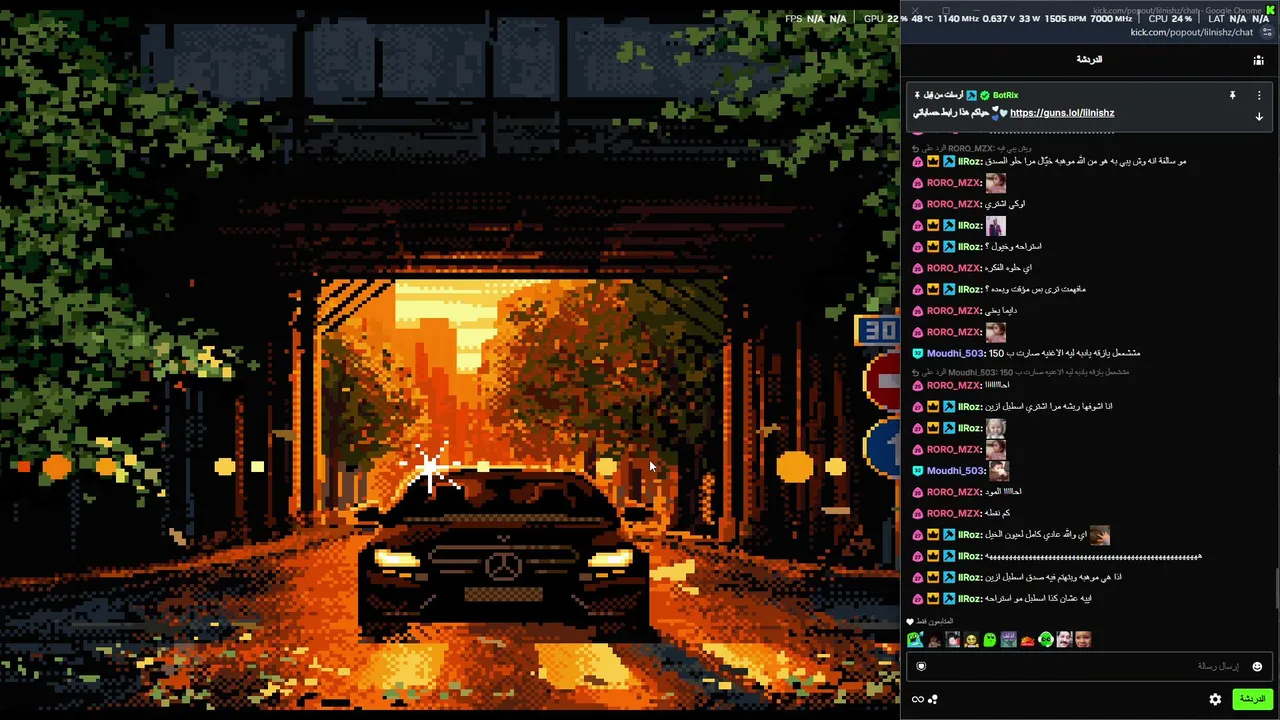Open the emoji picker in message box

[x=1257, y=667]
